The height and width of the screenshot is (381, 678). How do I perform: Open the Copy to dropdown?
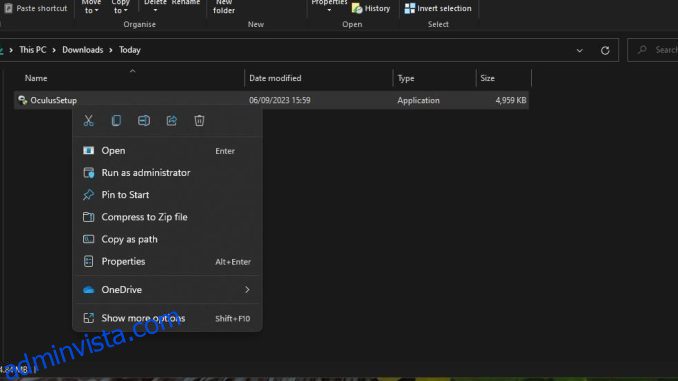click(120, 7)
